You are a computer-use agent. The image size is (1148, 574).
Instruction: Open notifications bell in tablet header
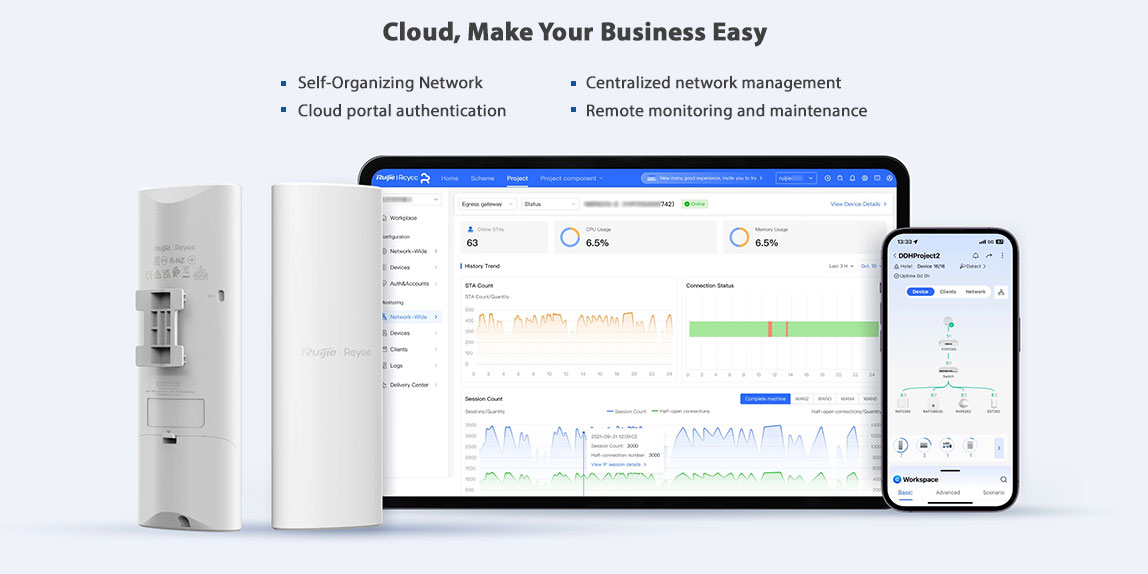tap(852, 178)
